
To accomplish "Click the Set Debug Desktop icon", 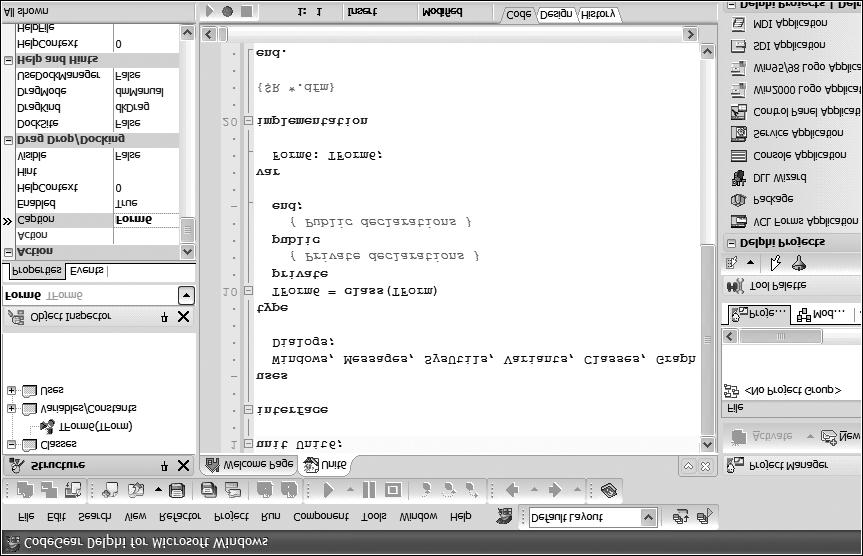I will pyautogui.click(x=705, y=516).
